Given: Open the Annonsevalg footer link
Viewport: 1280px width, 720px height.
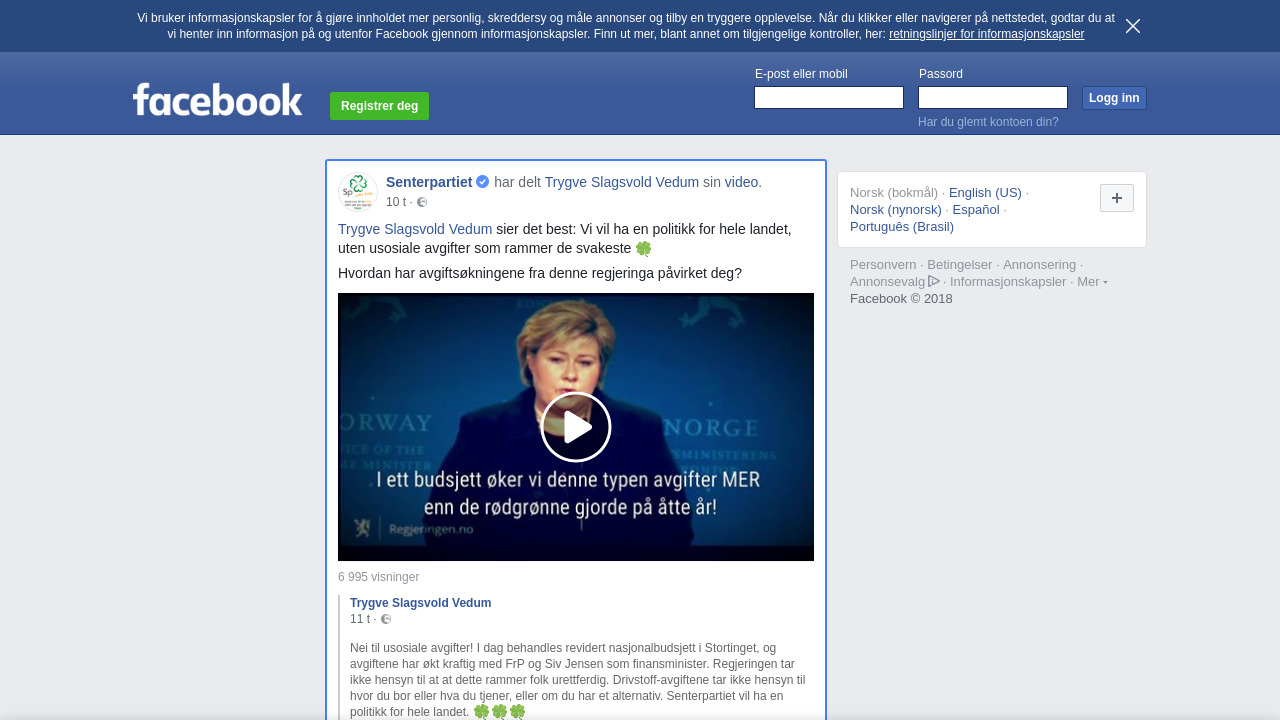Looking at the screenshot, I should 888,282.
